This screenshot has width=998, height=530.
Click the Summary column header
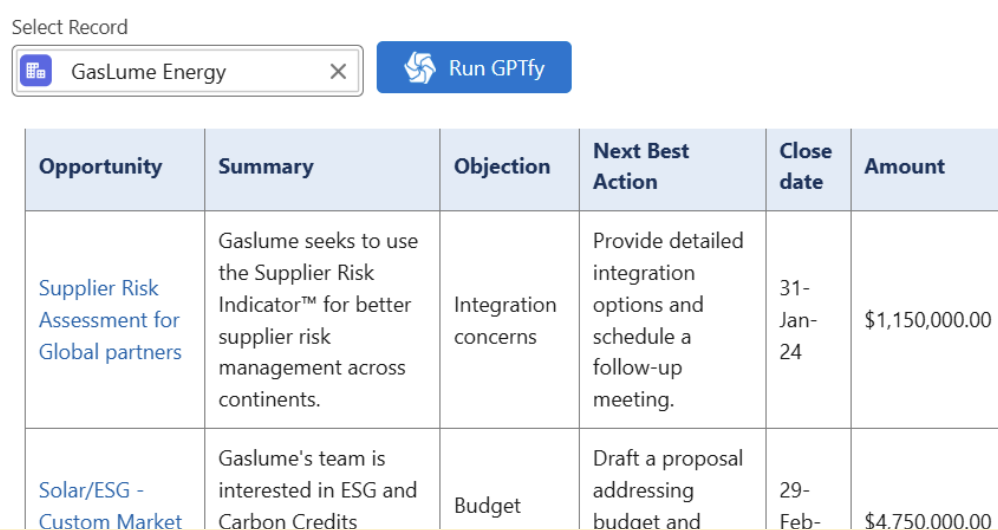tap(266, 167)
